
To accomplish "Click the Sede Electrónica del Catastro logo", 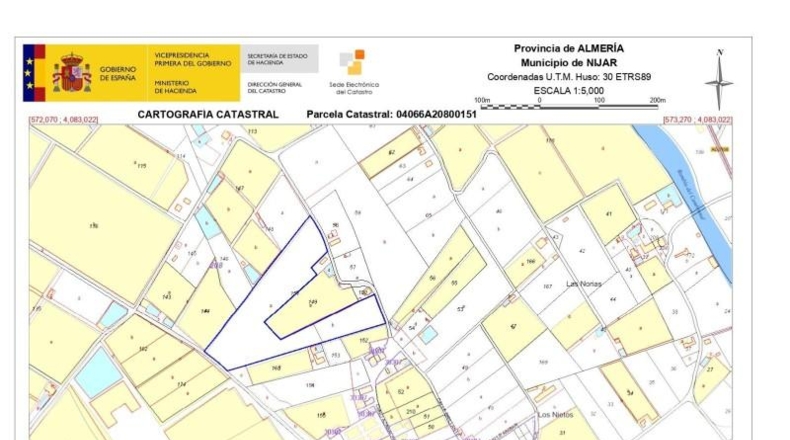I will coord(354,72).
